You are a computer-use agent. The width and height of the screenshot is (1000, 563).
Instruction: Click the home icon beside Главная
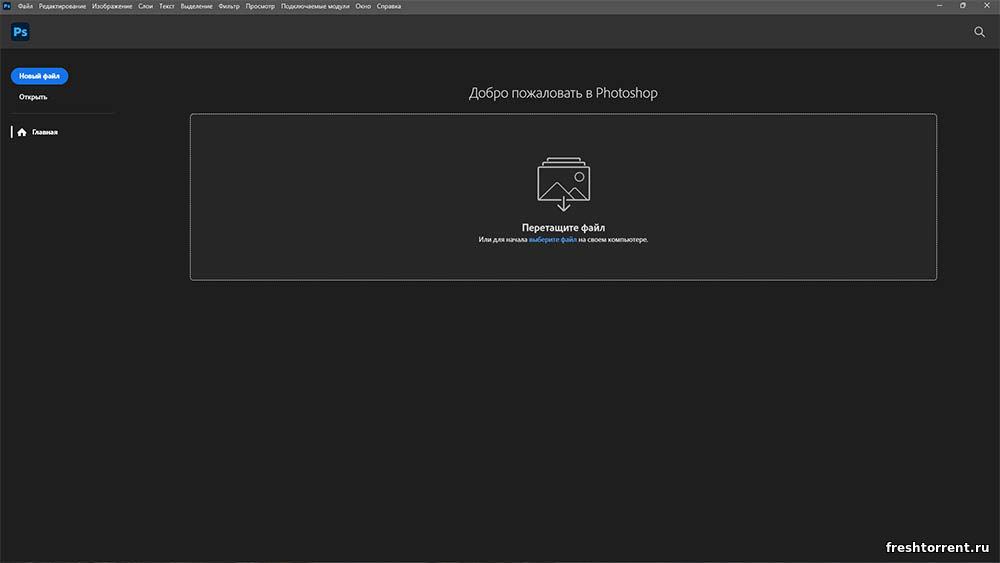click(22, 132)
